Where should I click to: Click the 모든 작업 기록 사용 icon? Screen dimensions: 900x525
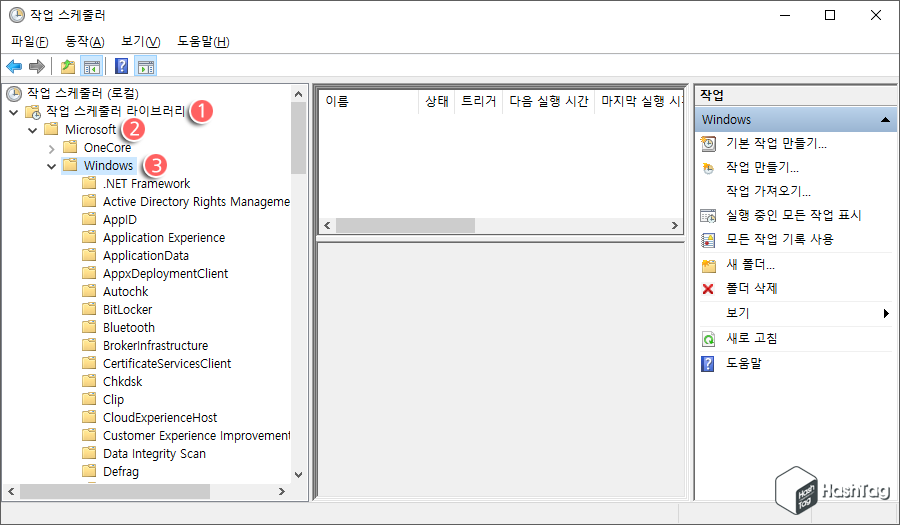point(708,240)
